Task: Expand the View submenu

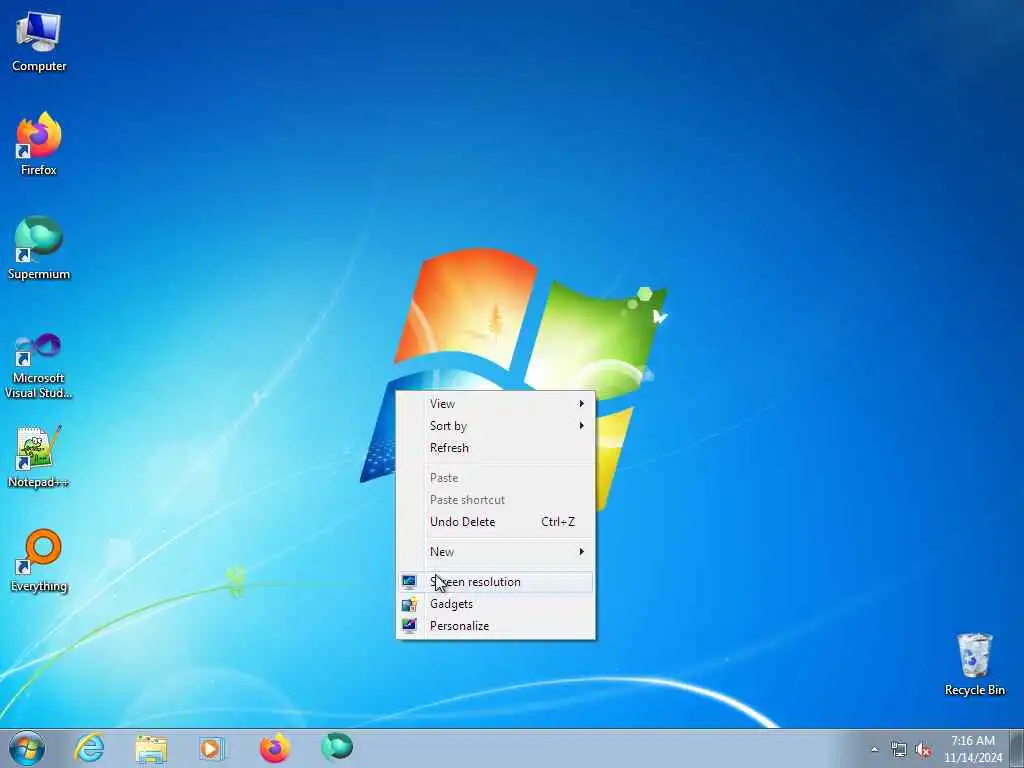Action: tap(496, 404)
